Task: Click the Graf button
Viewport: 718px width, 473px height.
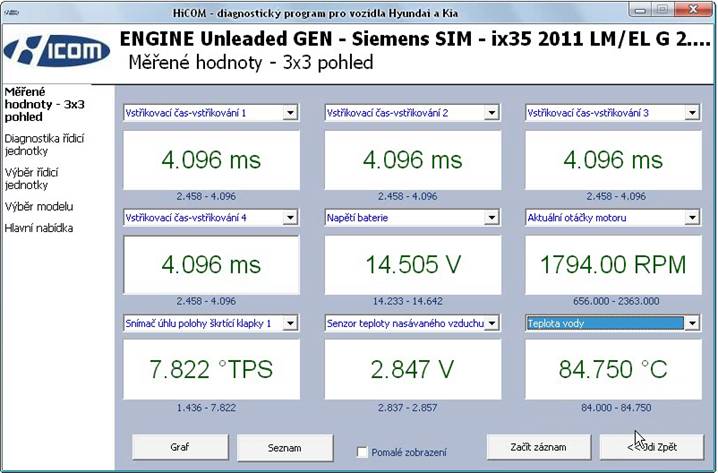Action: pyautogui.click(x=179, y=447)
